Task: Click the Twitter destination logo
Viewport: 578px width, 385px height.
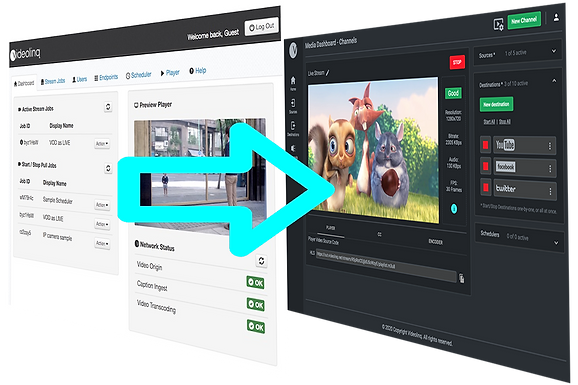Action: pos(505,188)
